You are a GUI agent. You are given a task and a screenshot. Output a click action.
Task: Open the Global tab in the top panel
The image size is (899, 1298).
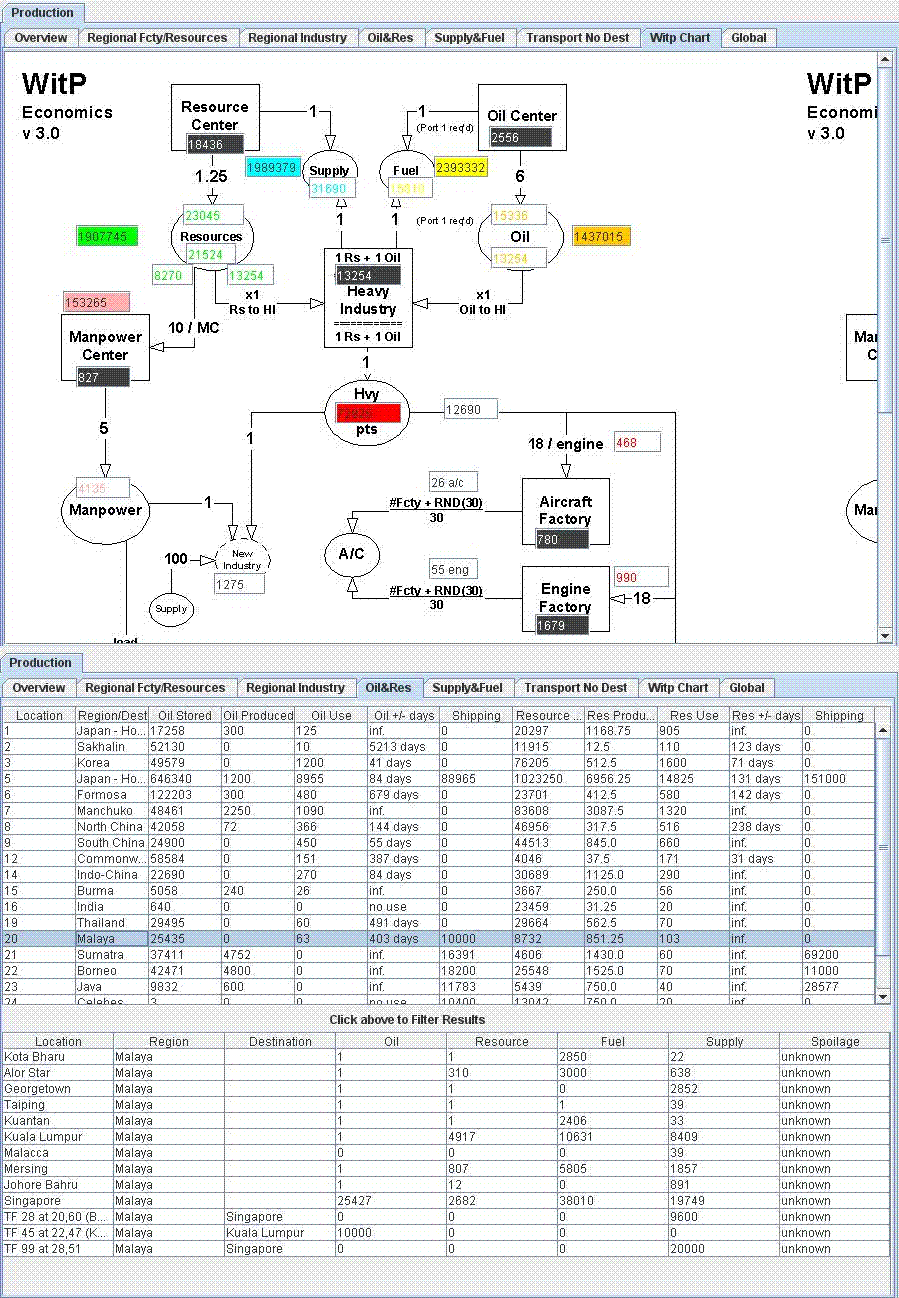pyautogui.click(x=749, y=38)
